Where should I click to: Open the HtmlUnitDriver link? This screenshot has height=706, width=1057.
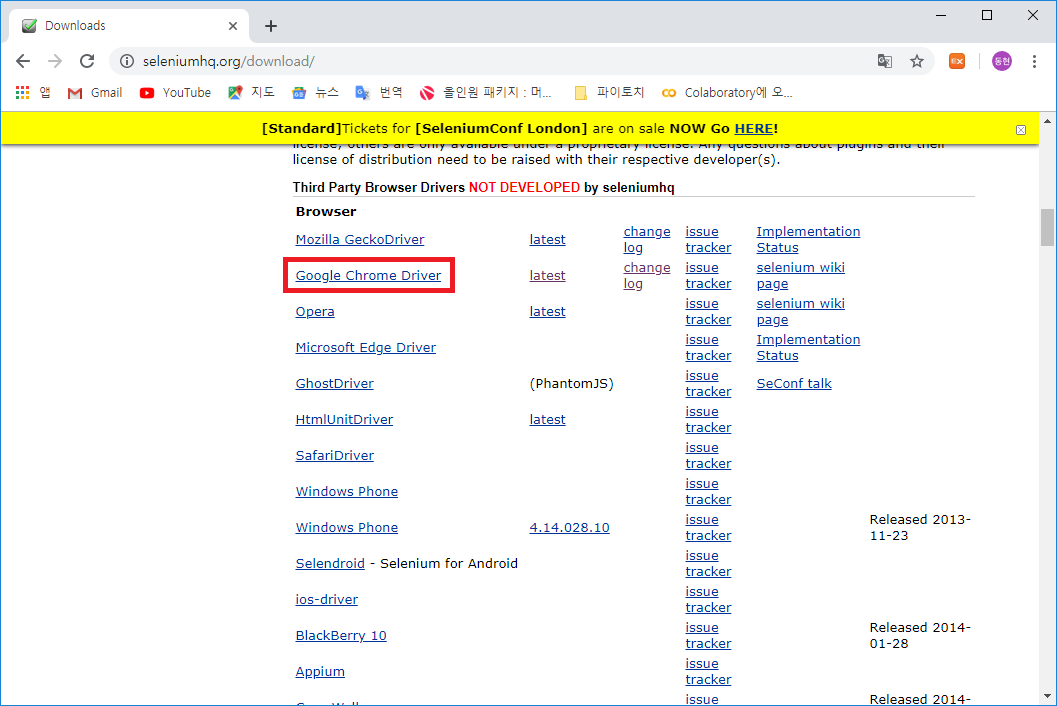click(344, 419)
